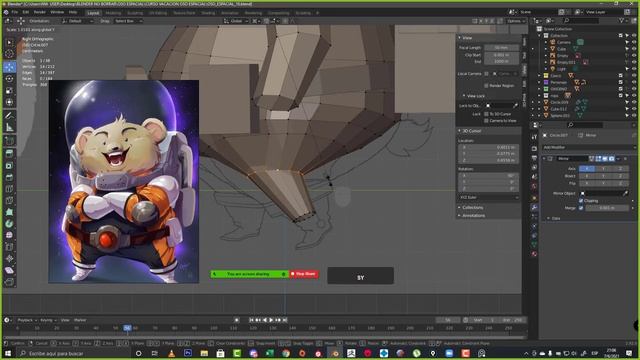The width and height of the screenshot is (640, 360).
Task: Open the outliner filter funnel icon
Action: 622,20
